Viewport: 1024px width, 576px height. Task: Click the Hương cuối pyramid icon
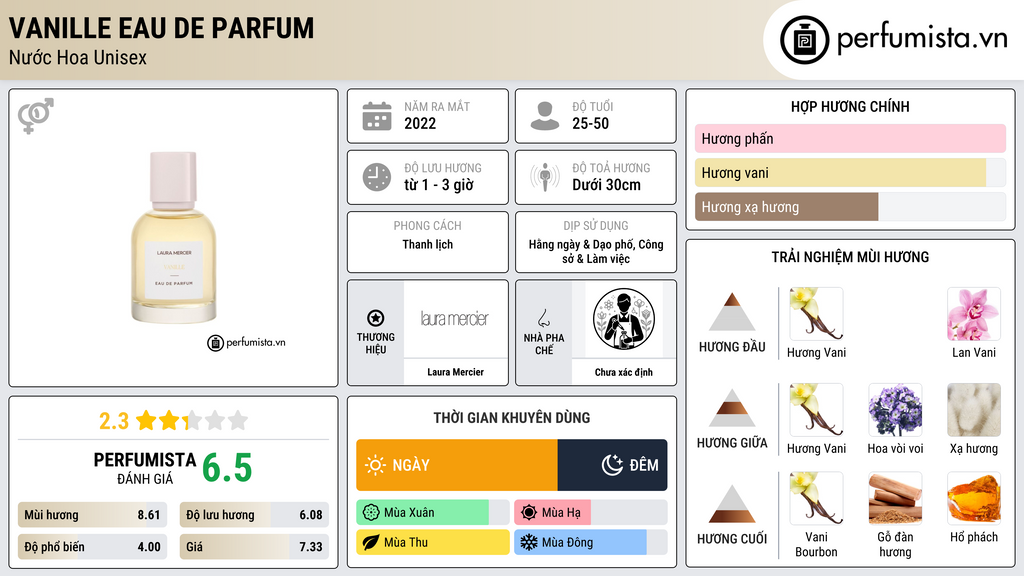tap(732, 504)
